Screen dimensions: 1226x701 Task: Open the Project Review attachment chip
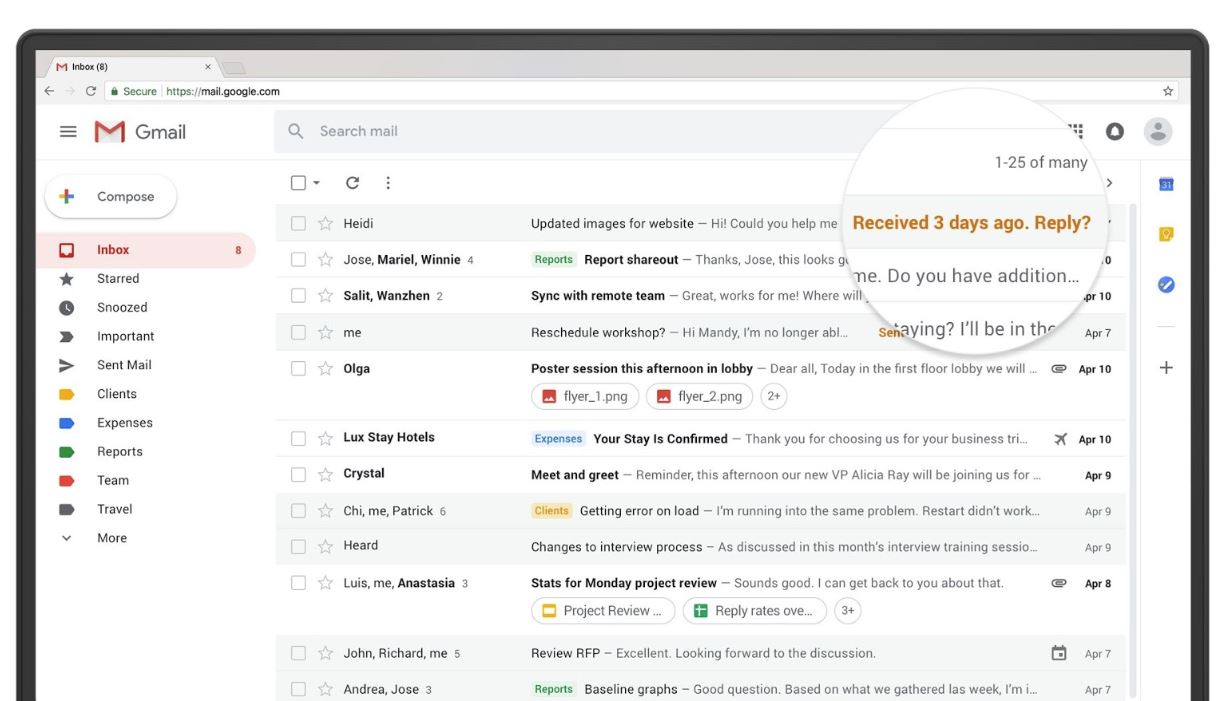click(x=603, y=611)
